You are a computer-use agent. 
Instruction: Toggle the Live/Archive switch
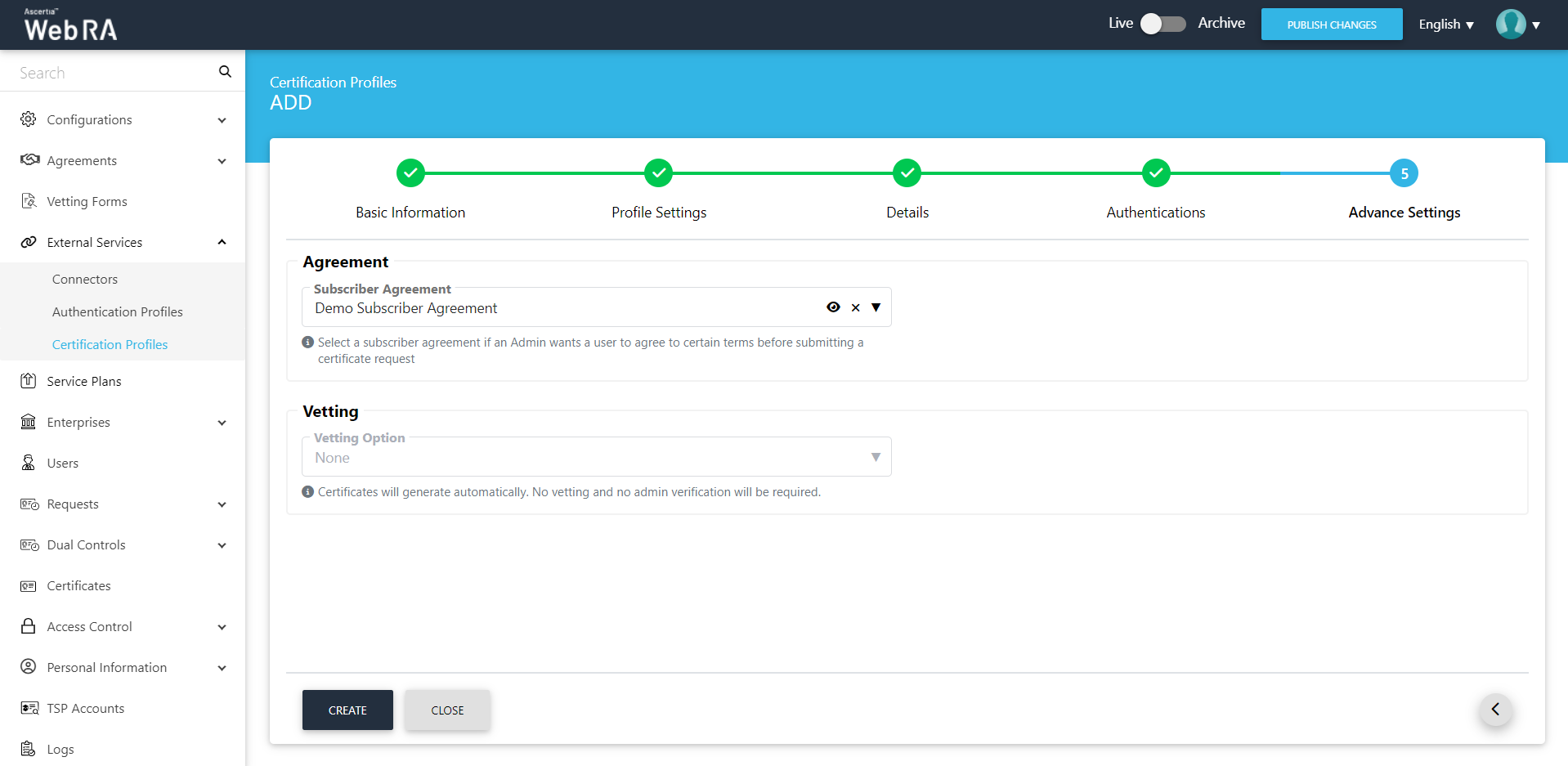pyautogui.click(x=1163, y=24)
